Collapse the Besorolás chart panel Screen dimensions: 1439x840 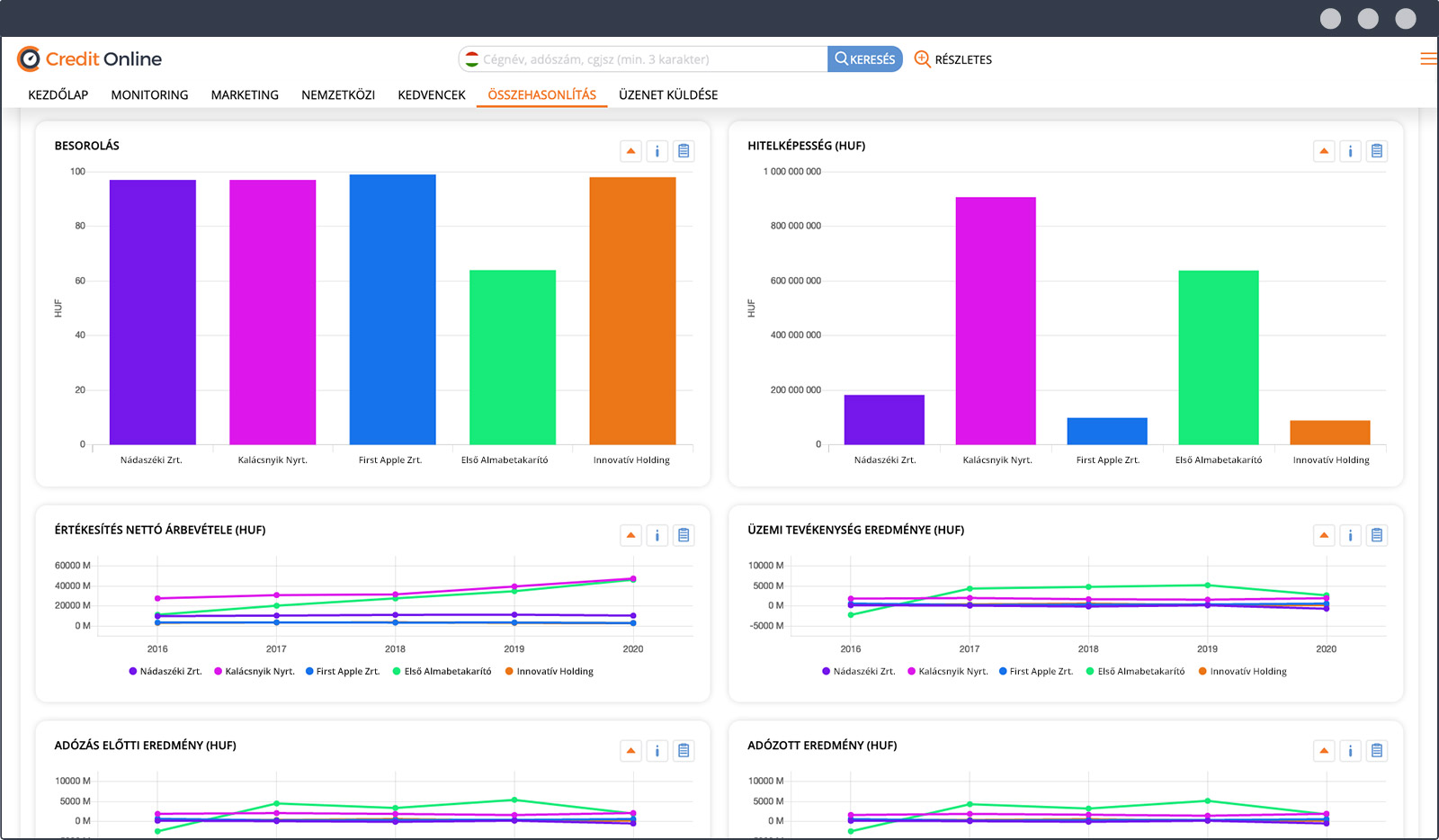(630, 151)
